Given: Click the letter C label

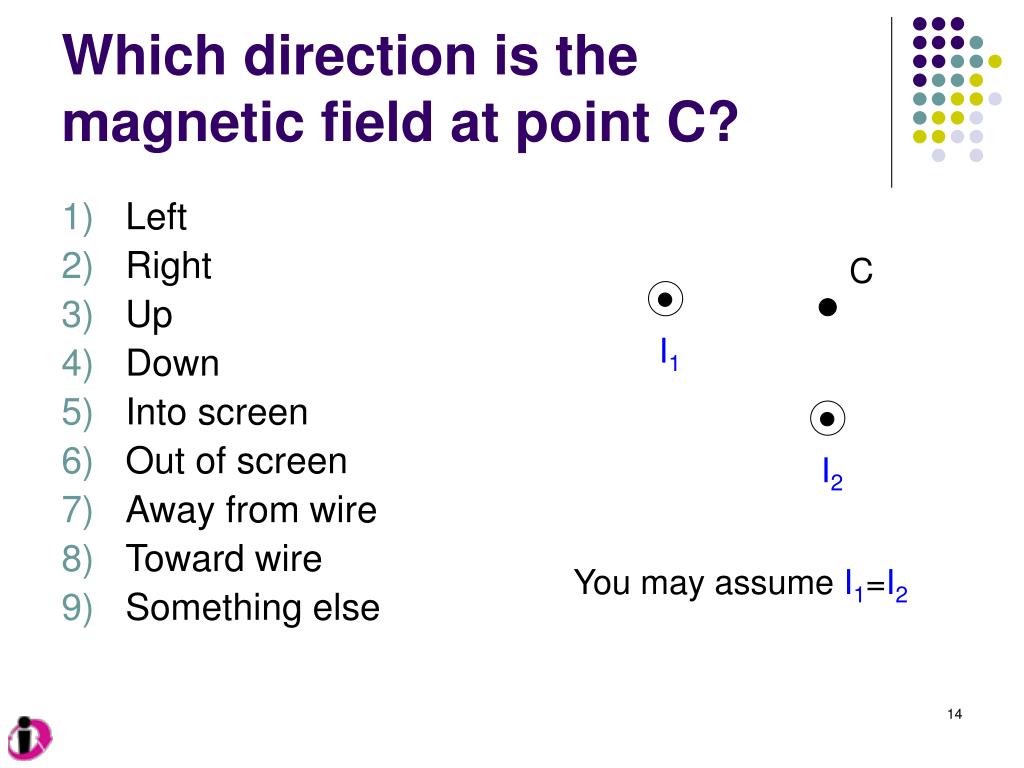Looking at the screenshot, I should 861,271.
